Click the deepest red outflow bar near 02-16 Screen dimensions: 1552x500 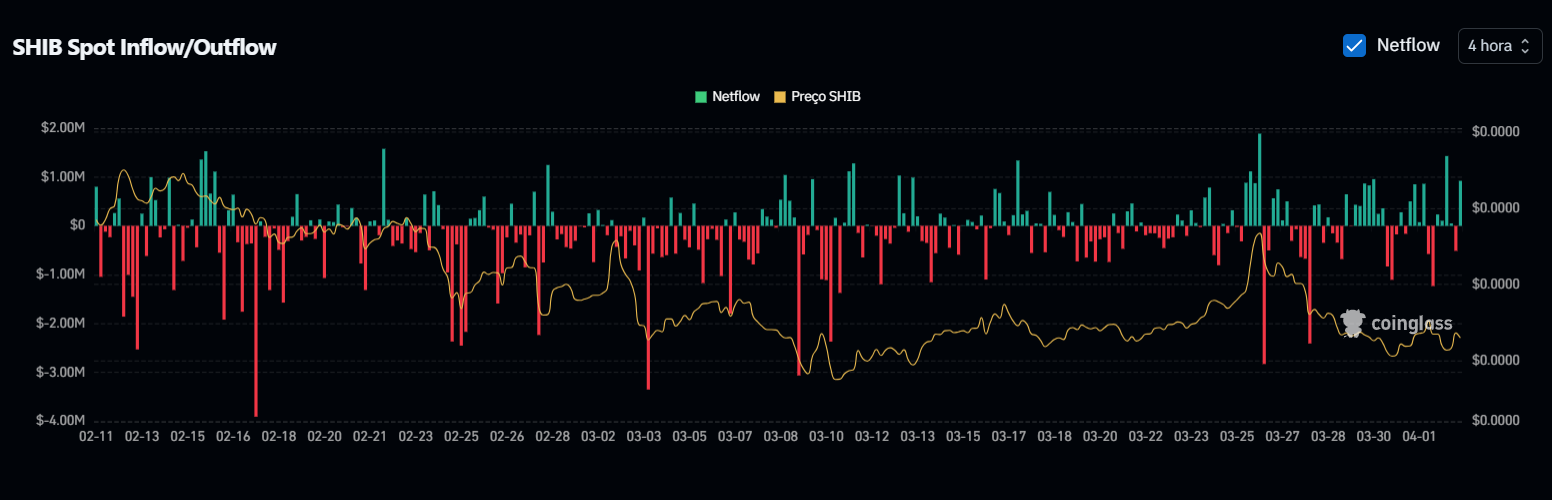tap(256, 320)
